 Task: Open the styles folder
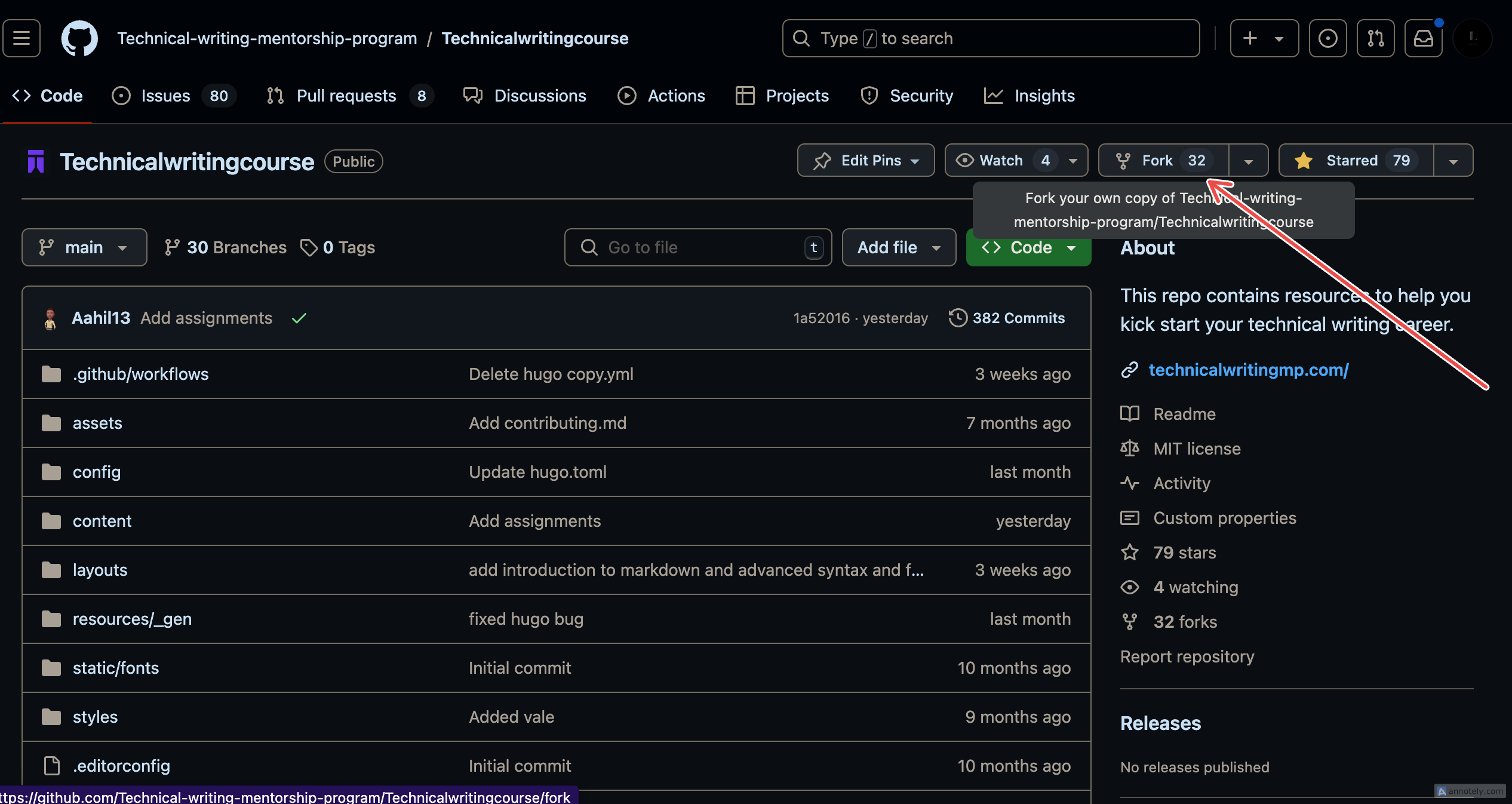(96, 717)
